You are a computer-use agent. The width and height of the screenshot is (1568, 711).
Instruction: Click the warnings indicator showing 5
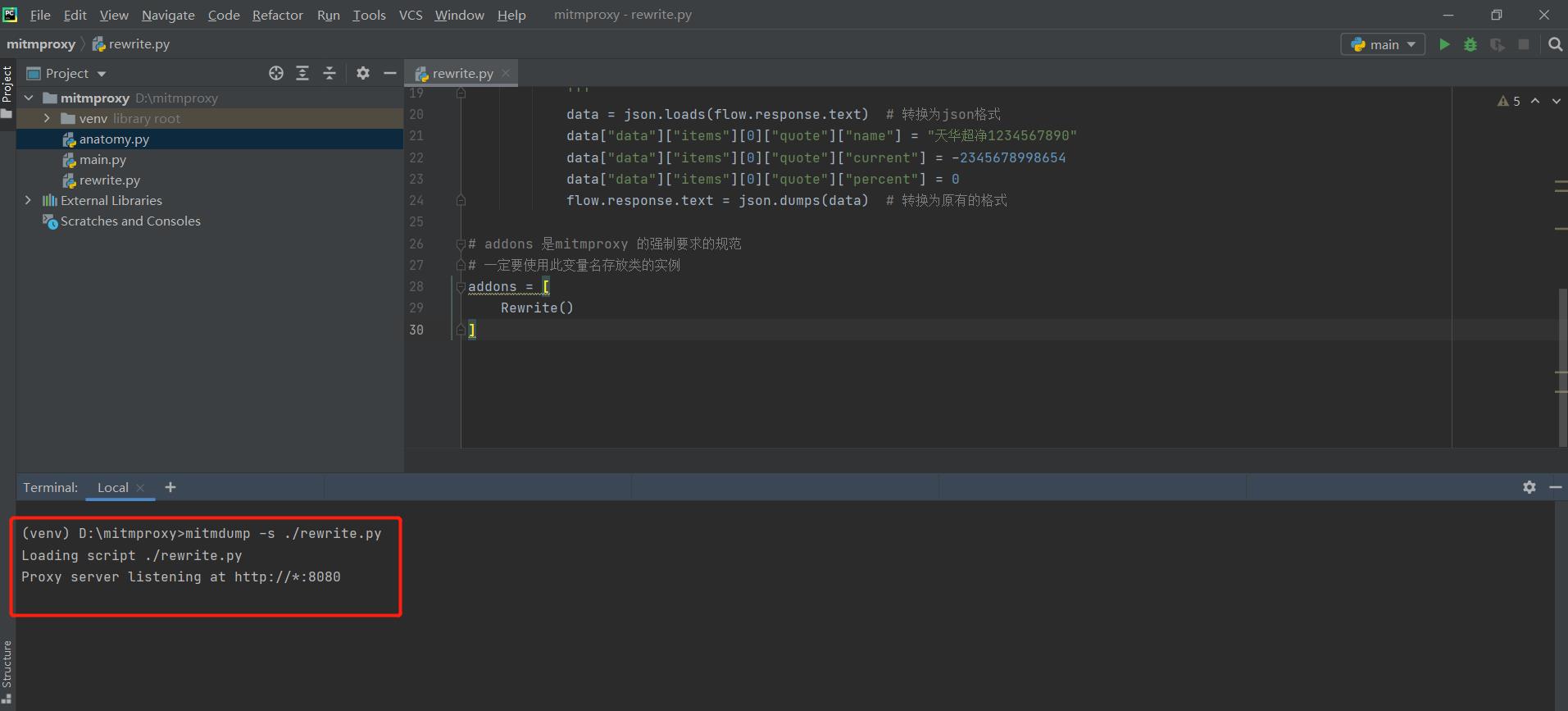[1509, 101]
